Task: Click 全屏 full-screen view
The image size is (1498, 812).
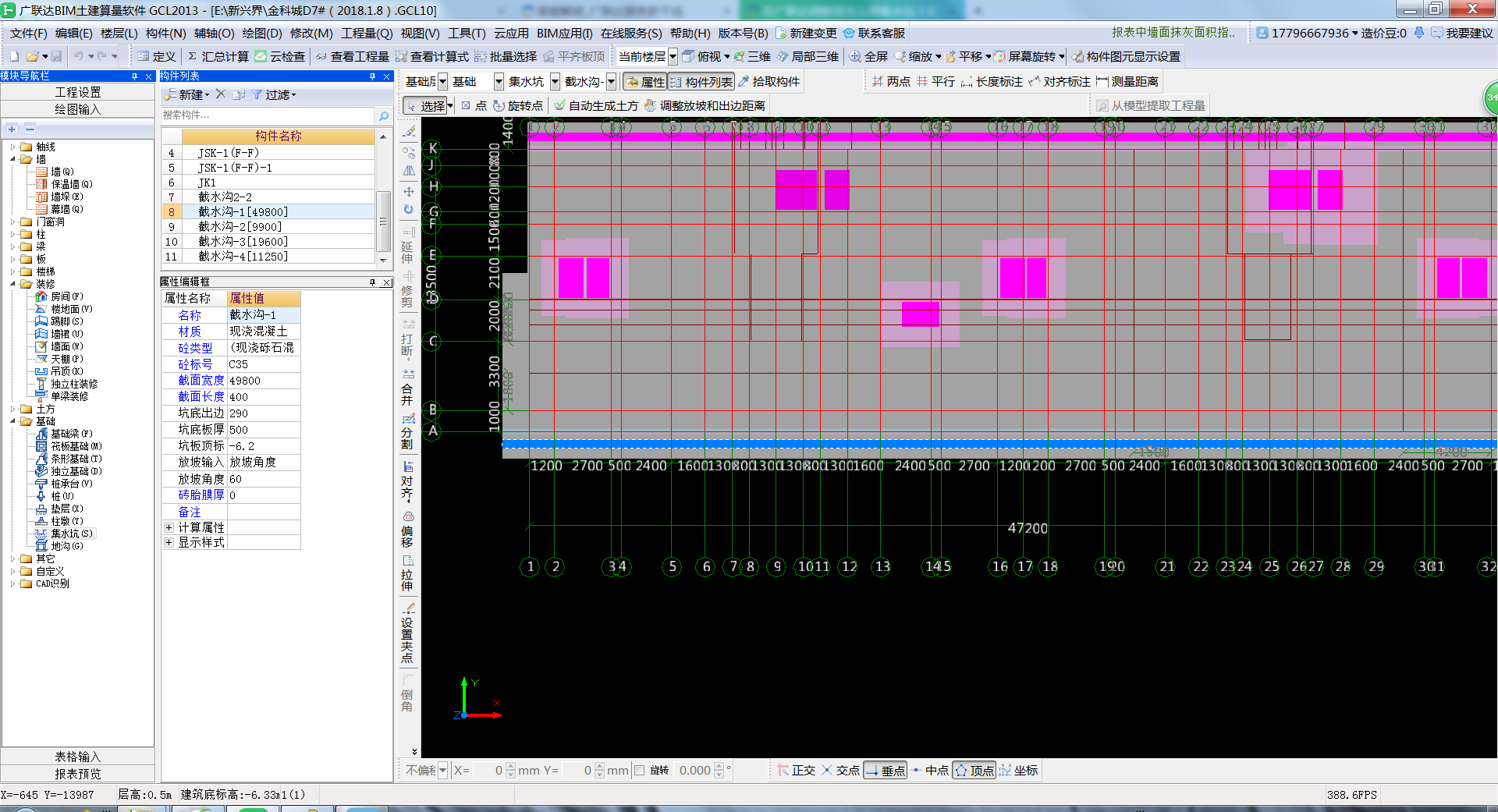Action: 869,56
